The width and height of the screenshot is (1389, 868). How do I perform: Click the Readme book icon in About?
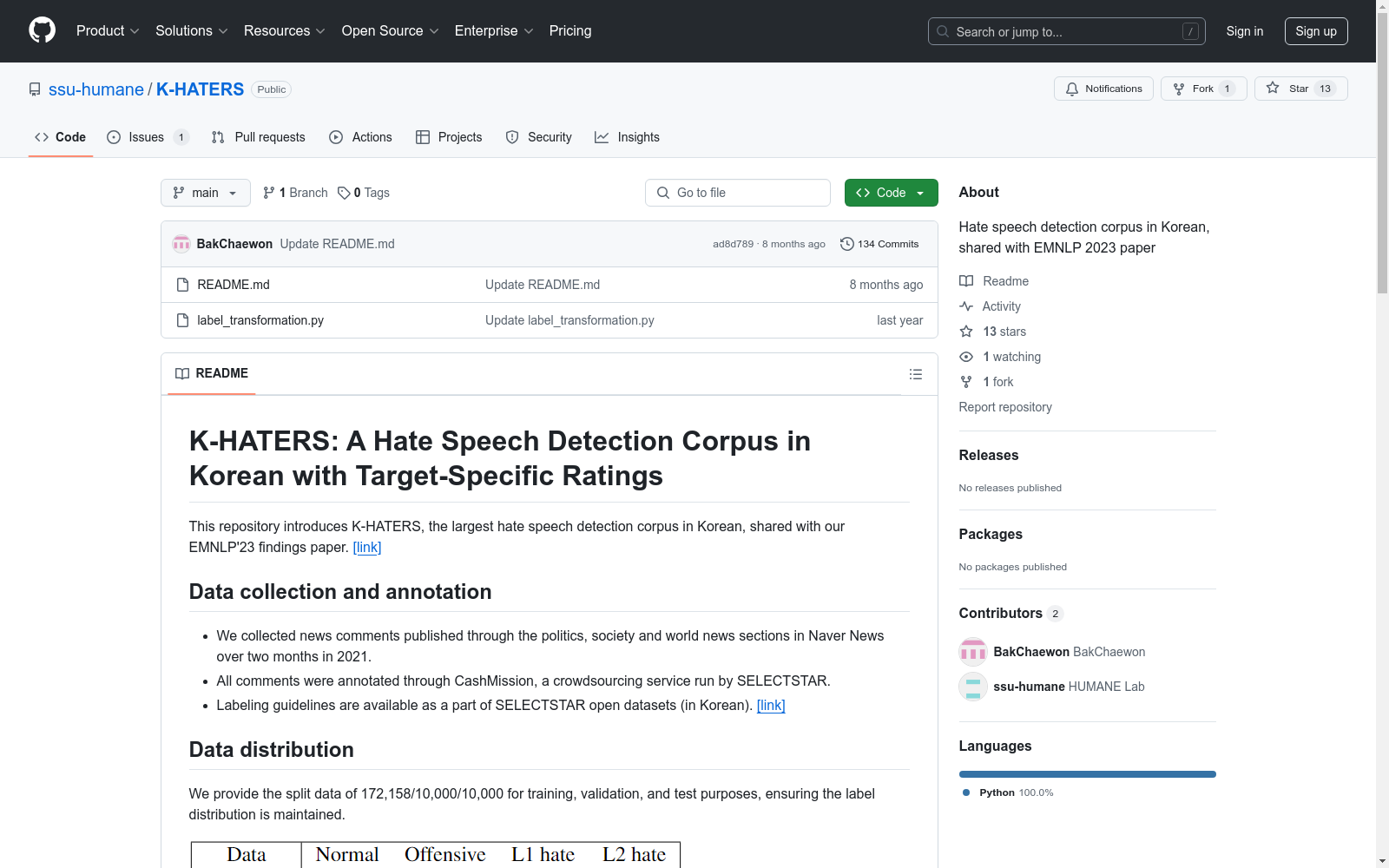click(x=966, y=281)
